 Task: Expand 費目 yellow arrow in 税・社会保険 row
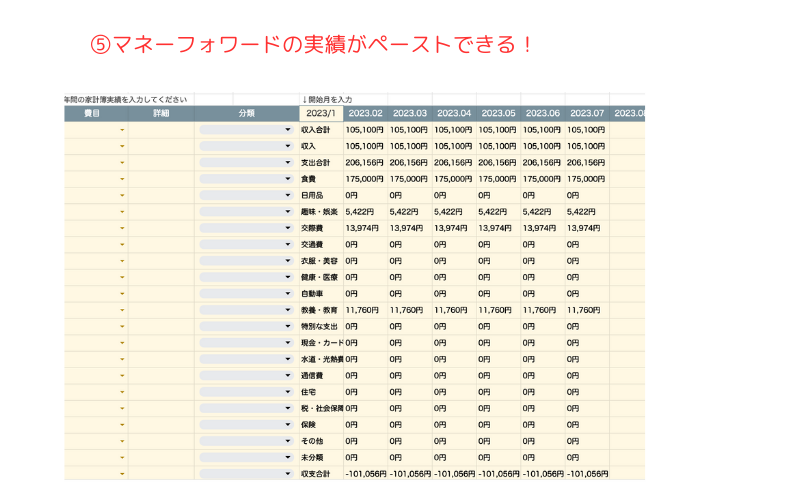(x=122, y=408)
